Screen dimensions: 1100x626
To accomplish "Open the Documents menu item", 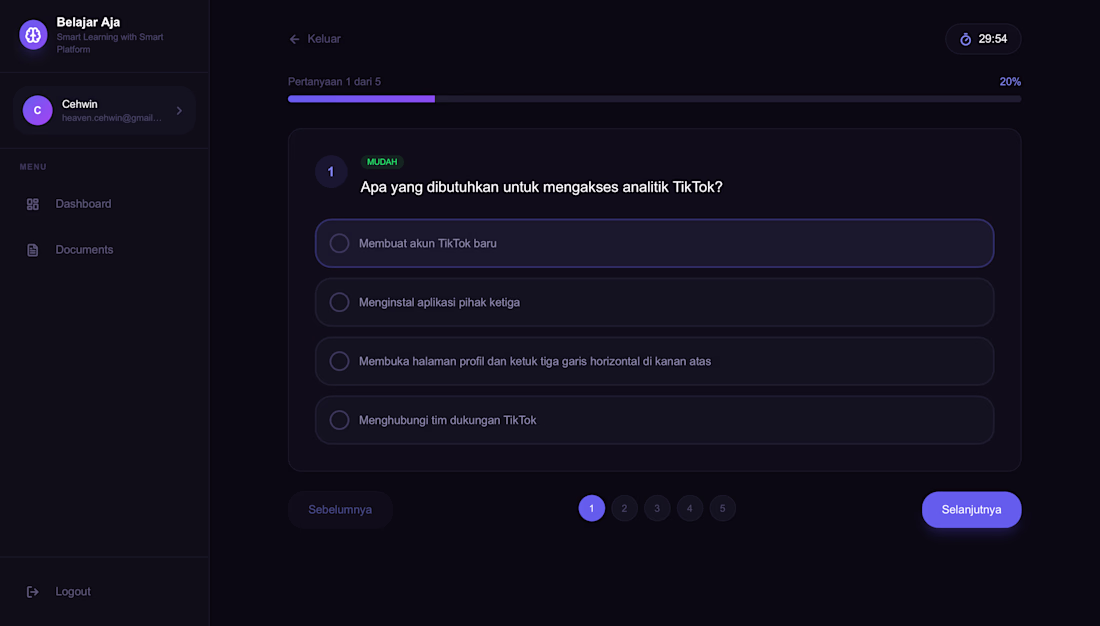I will click(x=84, y=250).
